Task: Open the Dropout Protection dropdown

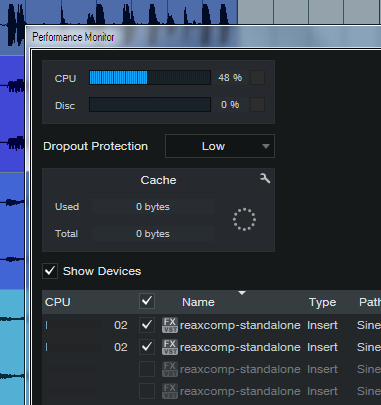Action: (220, 146)
